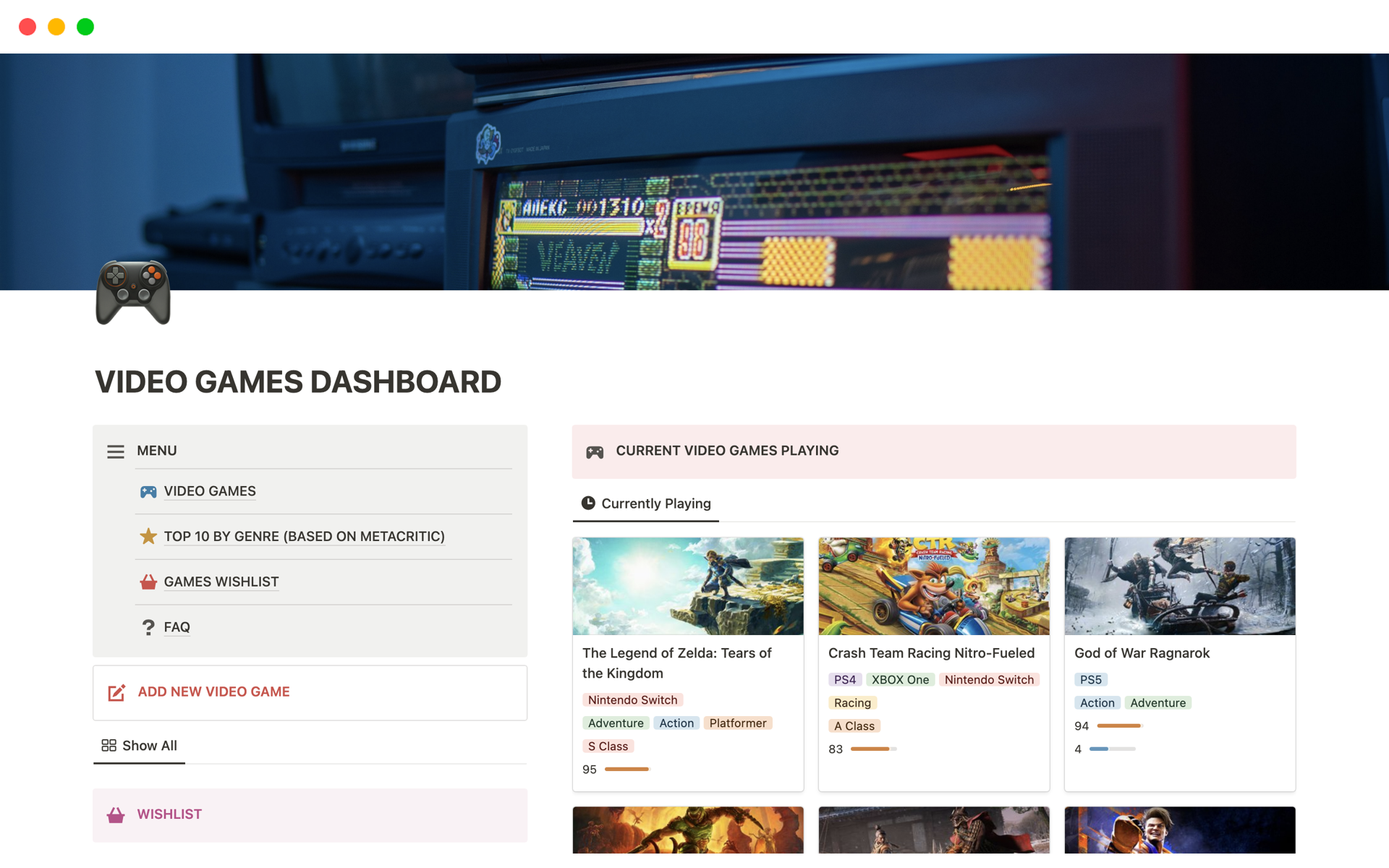Click the CURRENT VIDEO GAMES PLAYING controller icon
1389x868 pixels.
[x=594, y=450]
